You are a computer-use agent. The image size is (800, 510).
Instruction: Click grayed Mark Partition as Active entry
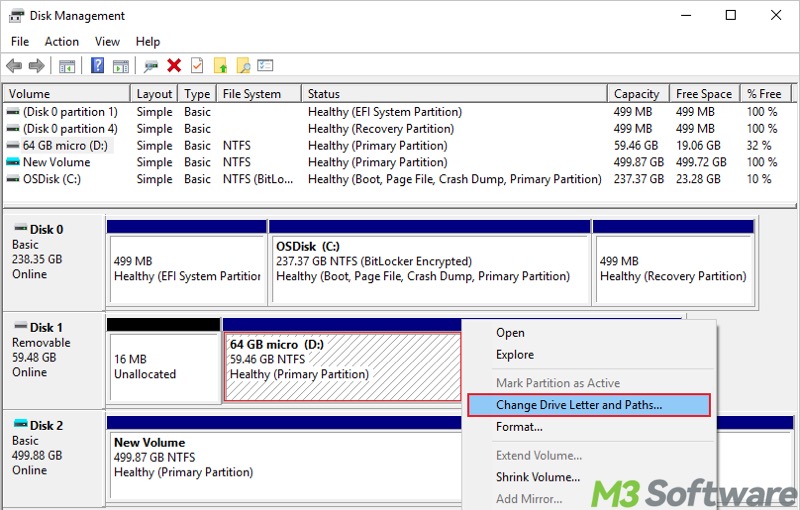[x=589, y=383]
